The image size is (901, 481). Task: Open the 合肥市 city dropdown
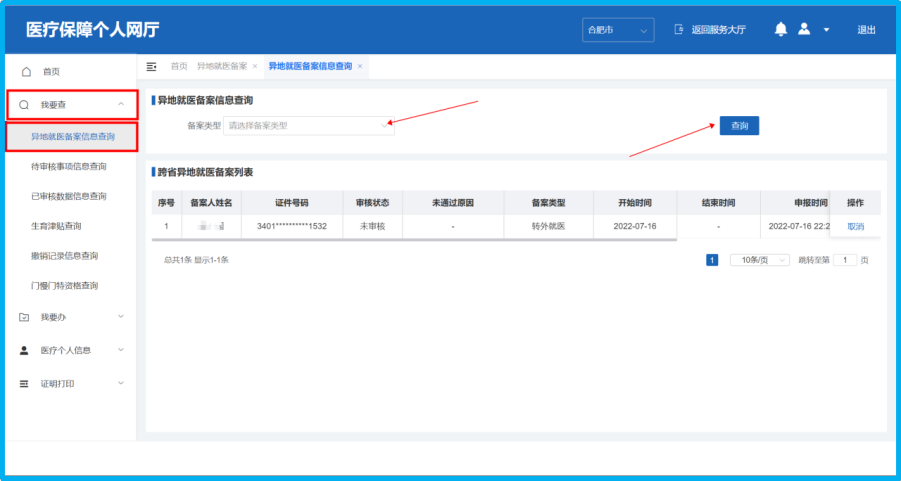[x=618, y=31]
